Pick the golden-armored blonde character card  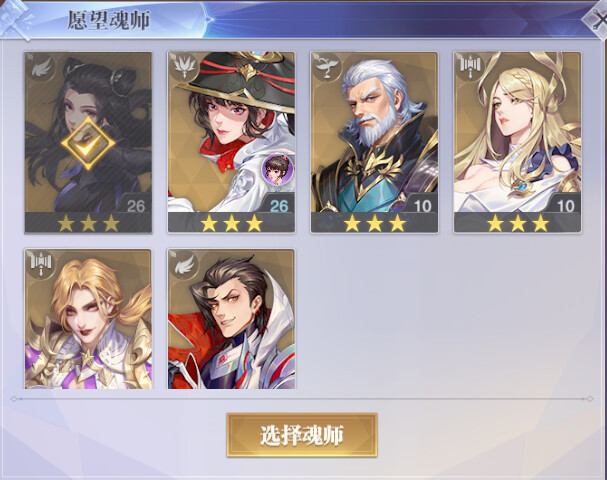[88, 319]
